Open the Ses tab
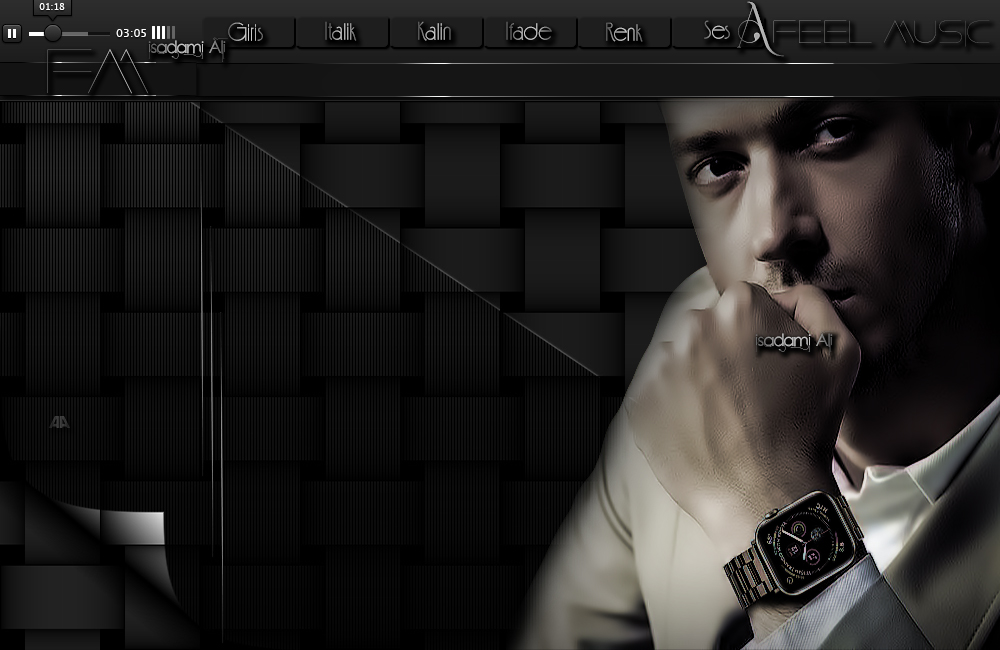Viewport: 1000px width, 650px height. [714, 32]
